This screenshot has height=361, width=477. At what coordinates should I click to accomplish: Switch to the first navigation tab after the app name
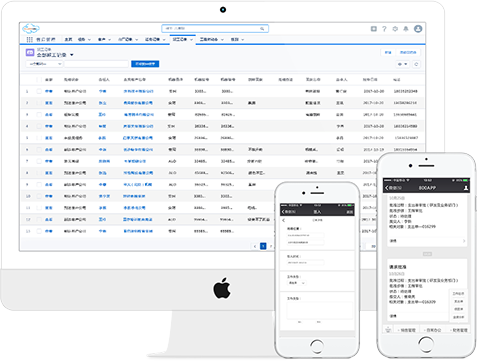pyautogui.click(x=68, y=39)
